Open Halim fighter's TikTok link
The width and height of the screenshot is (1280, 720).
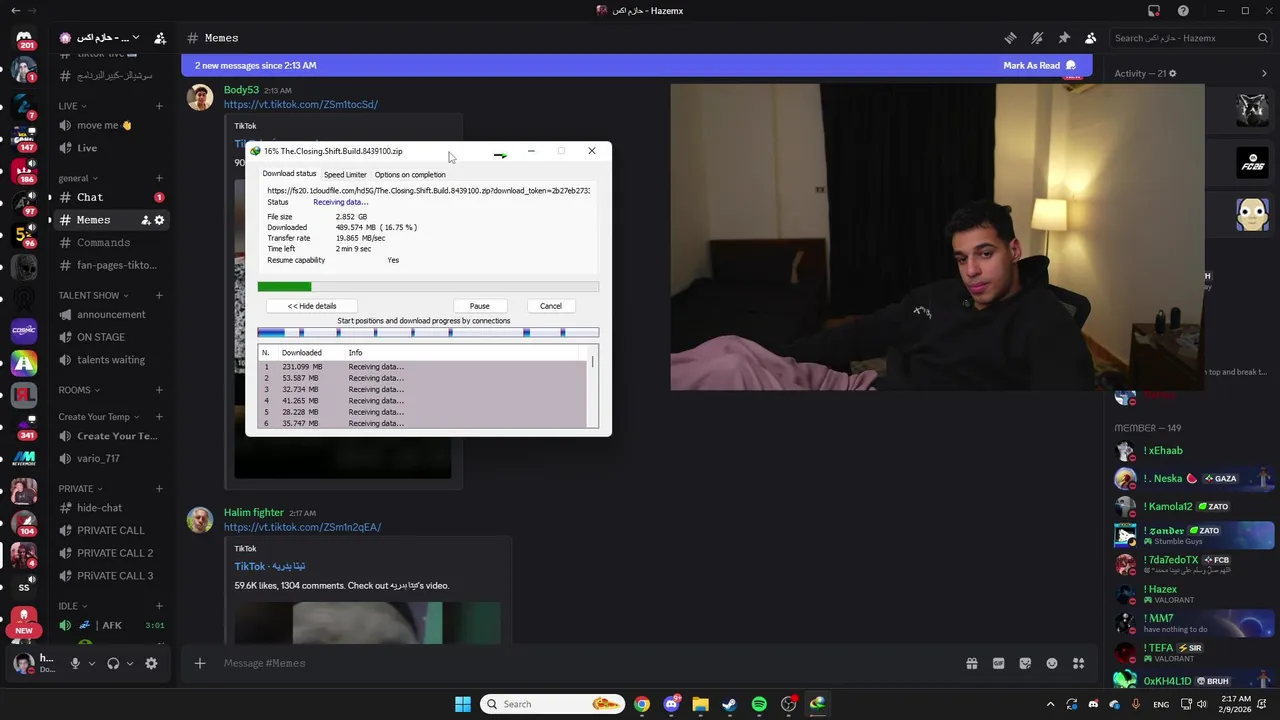pyautogui.click(x=302, y=527)
